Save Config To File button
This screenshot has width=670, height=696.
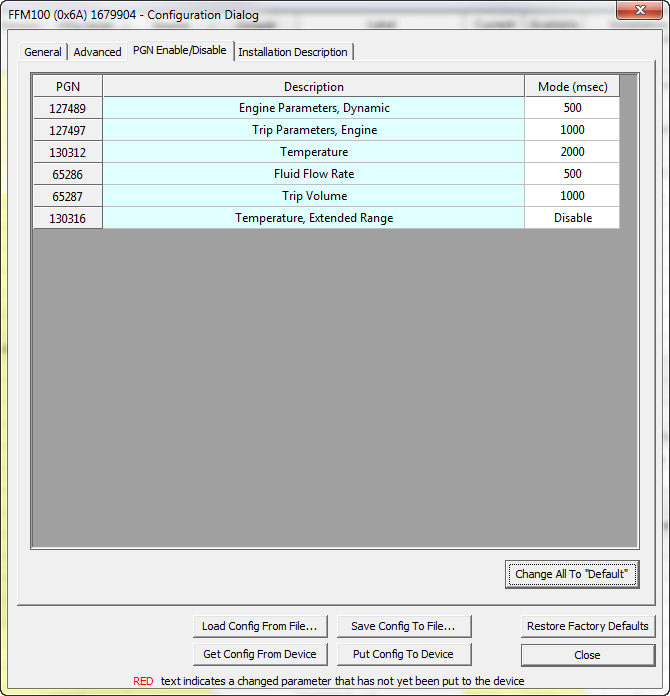click(x=403, y=626)
